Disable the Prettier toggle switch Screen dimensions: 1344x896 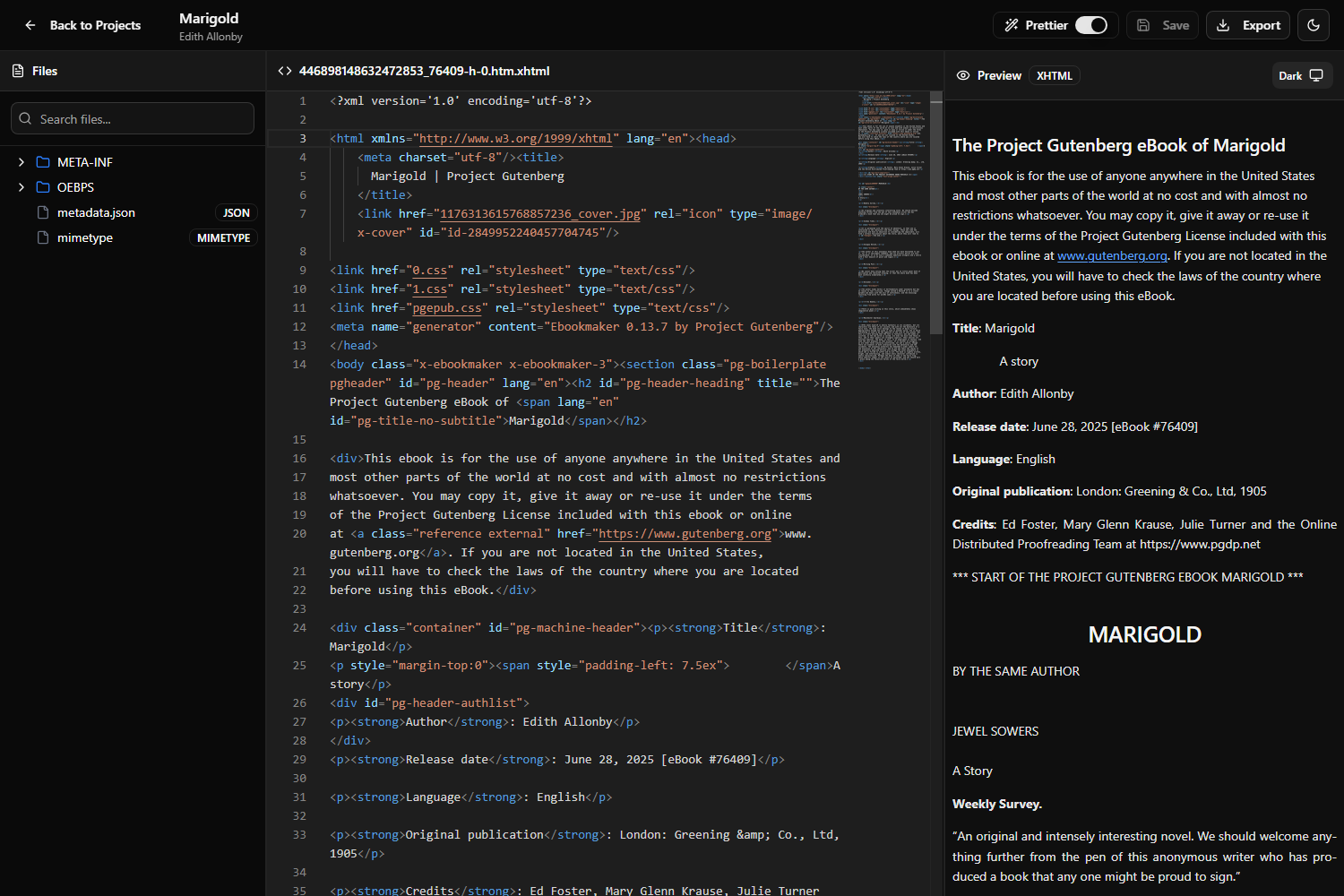point(1092,25)
